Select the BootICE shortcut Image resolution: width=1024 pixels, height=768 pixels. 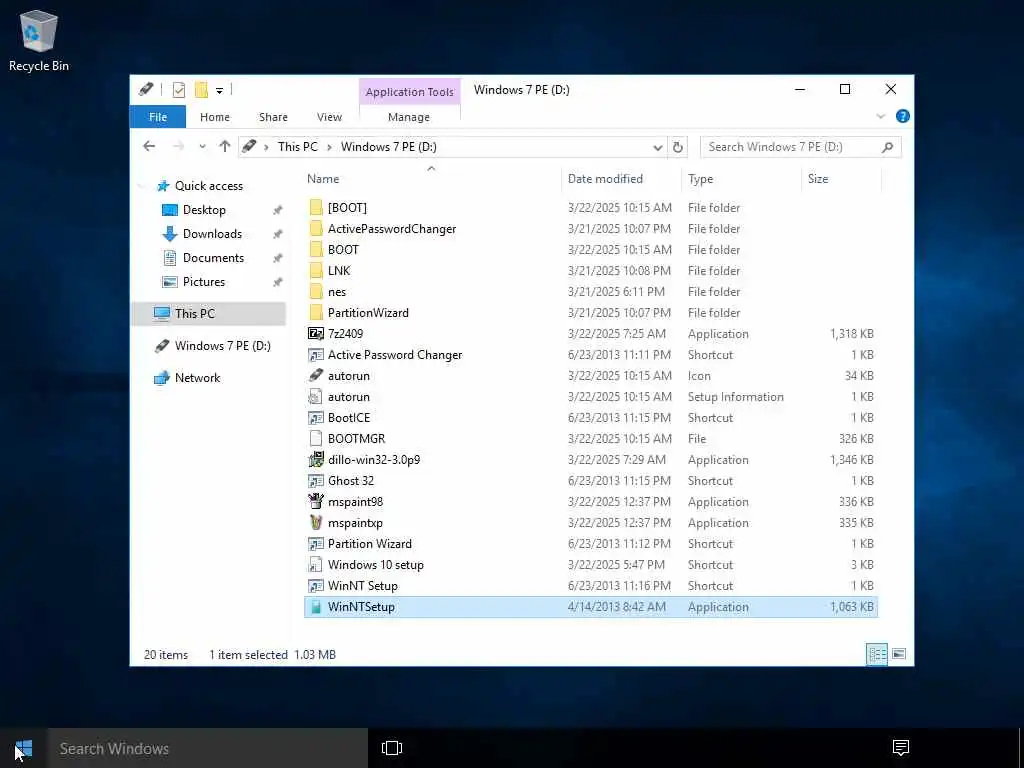(x=349, y=418)
